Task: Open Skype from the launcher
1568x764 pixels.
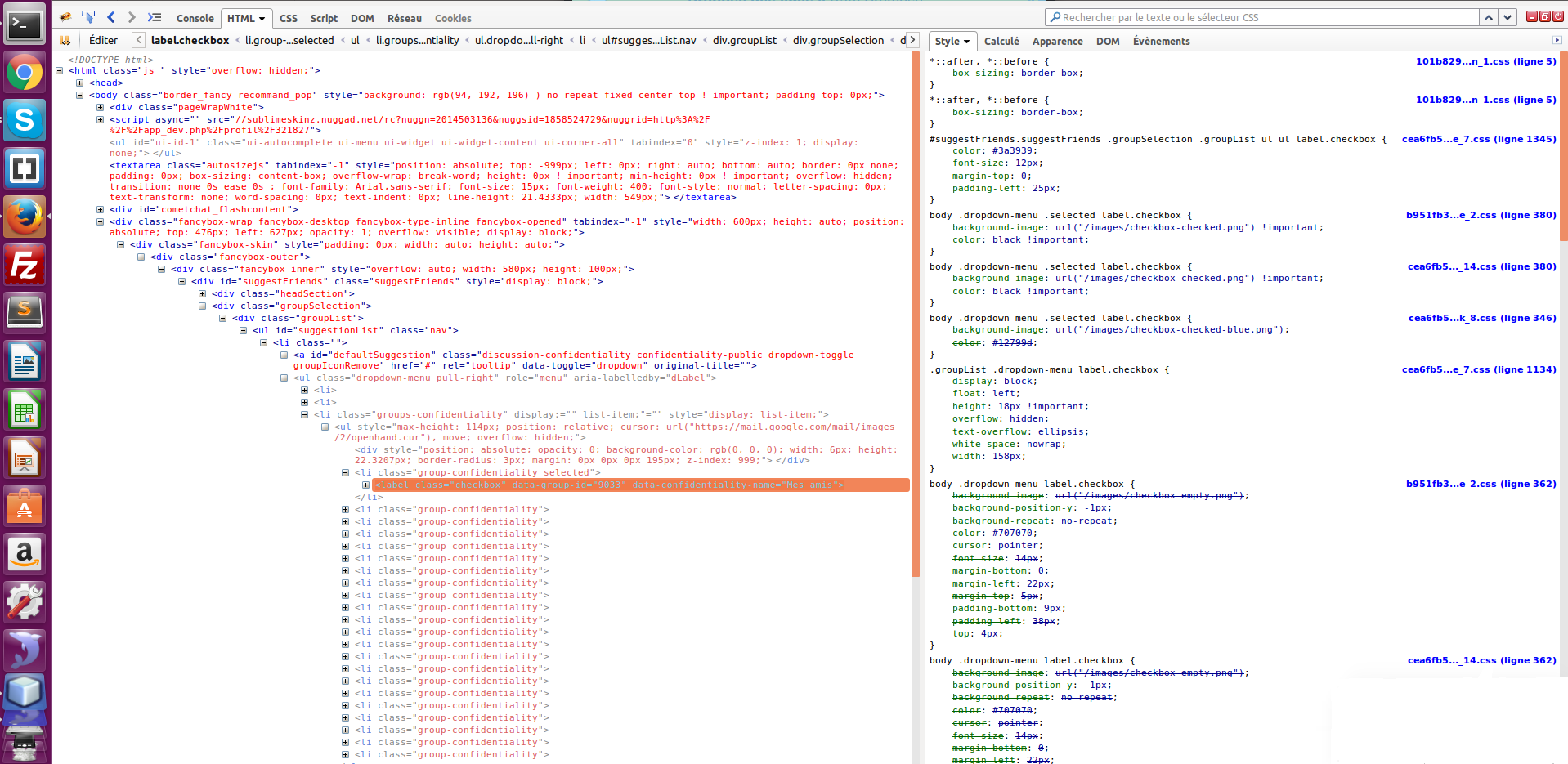Action: [25, 121]
